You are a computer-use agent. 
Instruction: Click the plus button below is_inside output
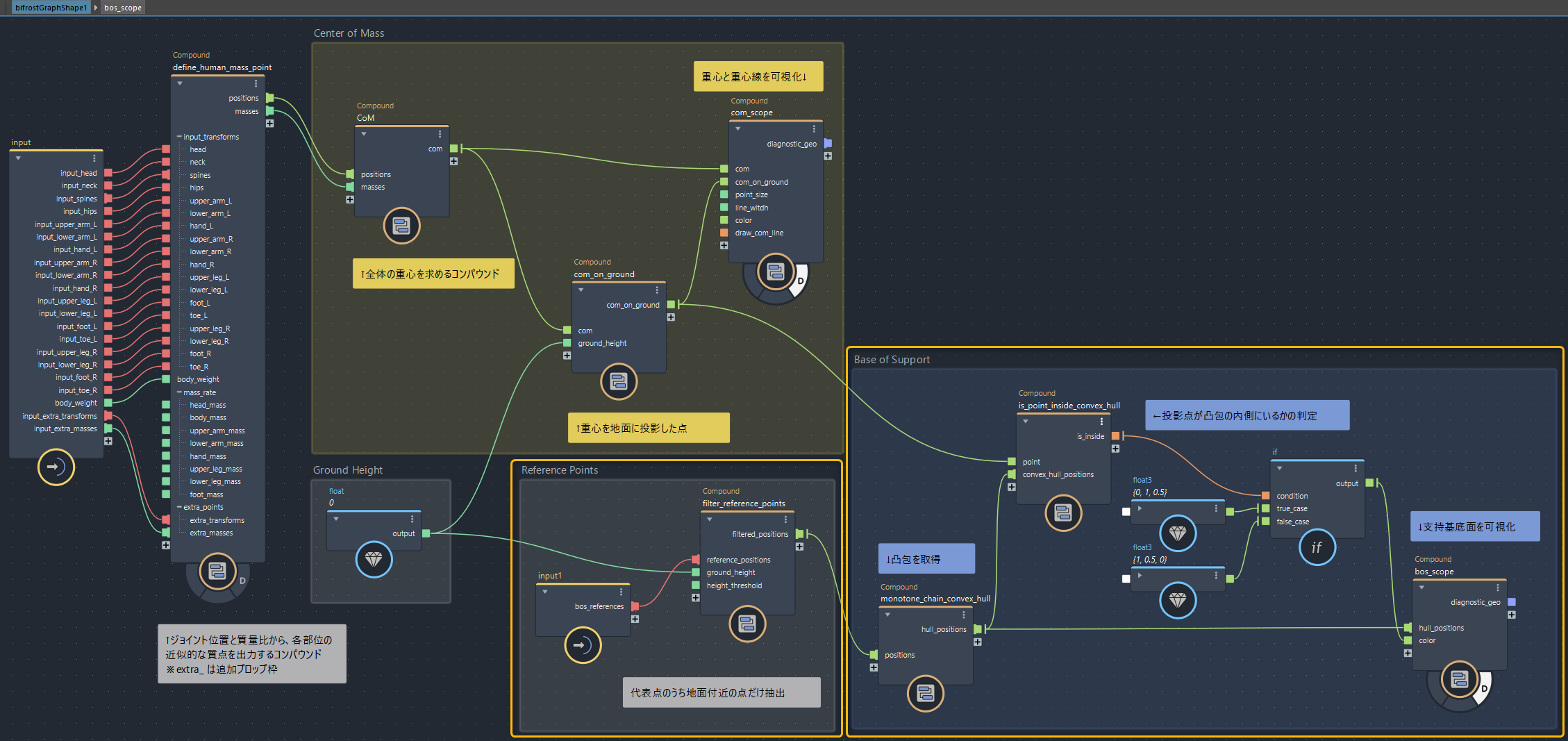tap(1115, 449)
